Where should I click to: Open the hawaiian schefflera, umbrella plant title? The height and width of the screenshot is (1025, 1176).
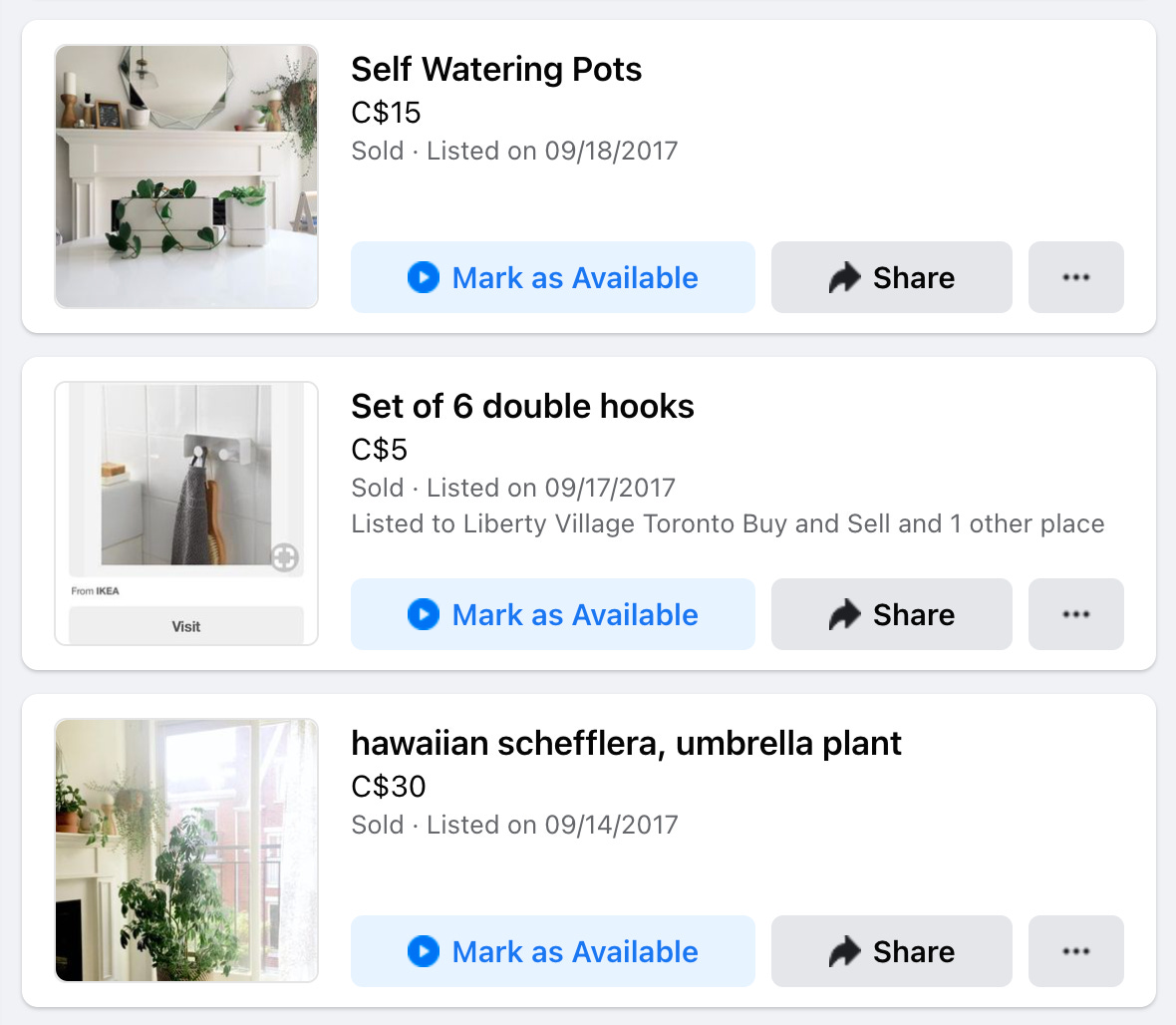626,744
